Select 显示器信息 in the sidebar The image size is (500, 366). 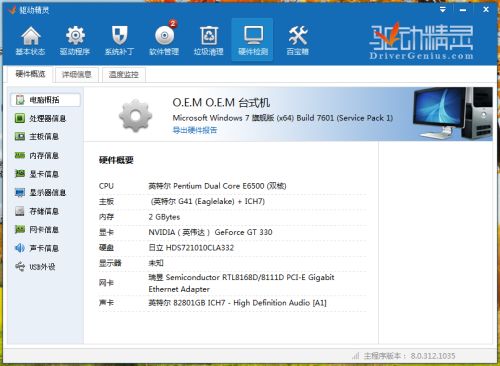48,192
